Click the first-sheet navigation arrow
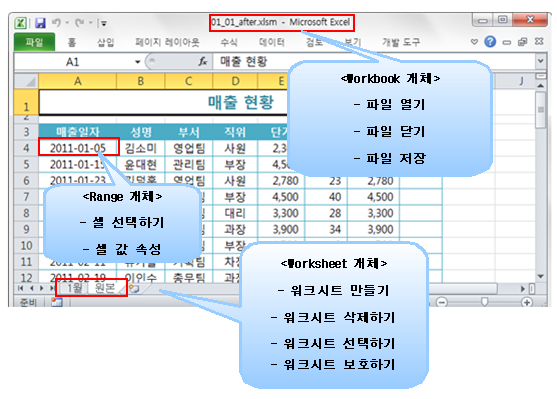This screenshot has width=557, height=399. click(20, 288)
